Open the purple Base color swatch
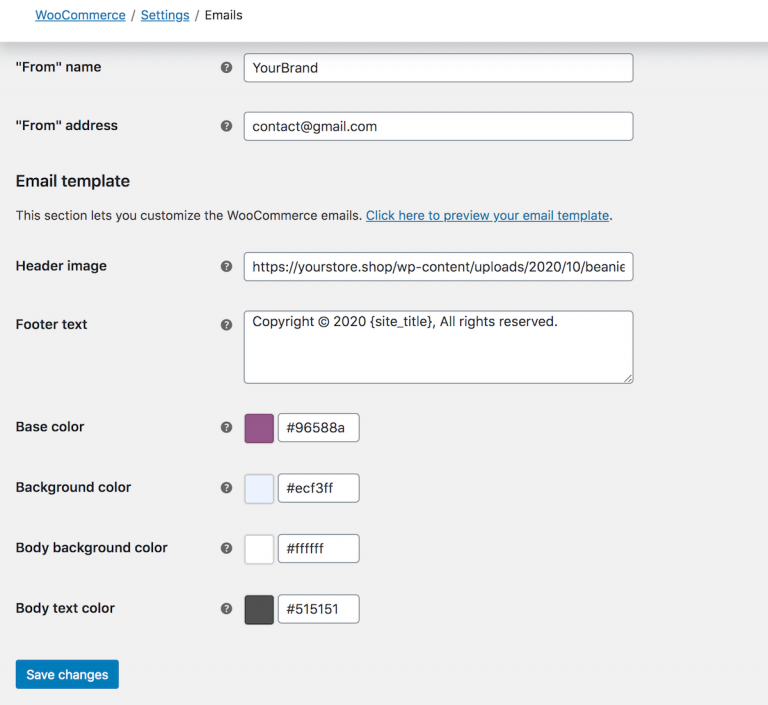This screenshot has width=768, height=705. 259,428
